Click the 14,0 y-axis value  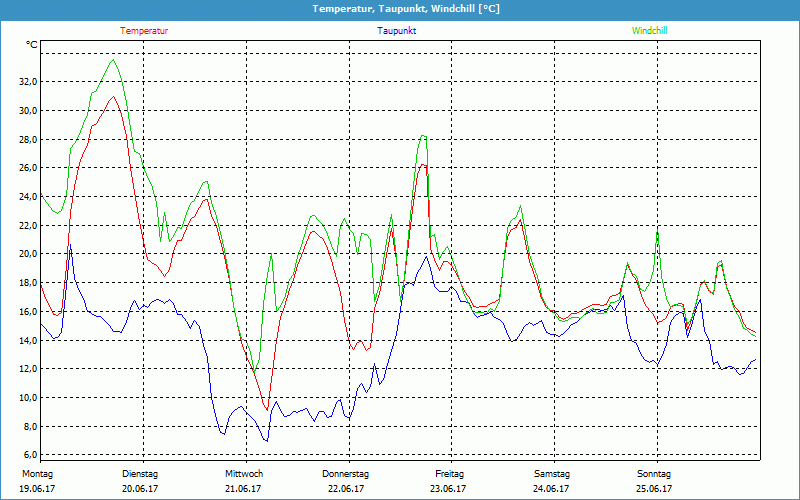click(27, 340)
